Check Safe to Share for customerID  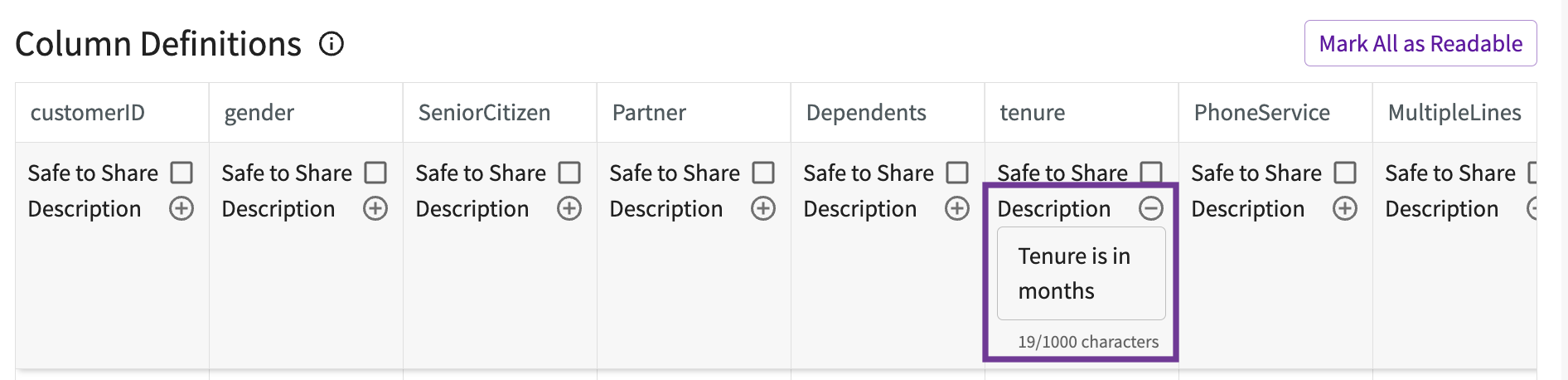(x=181, y=173)
